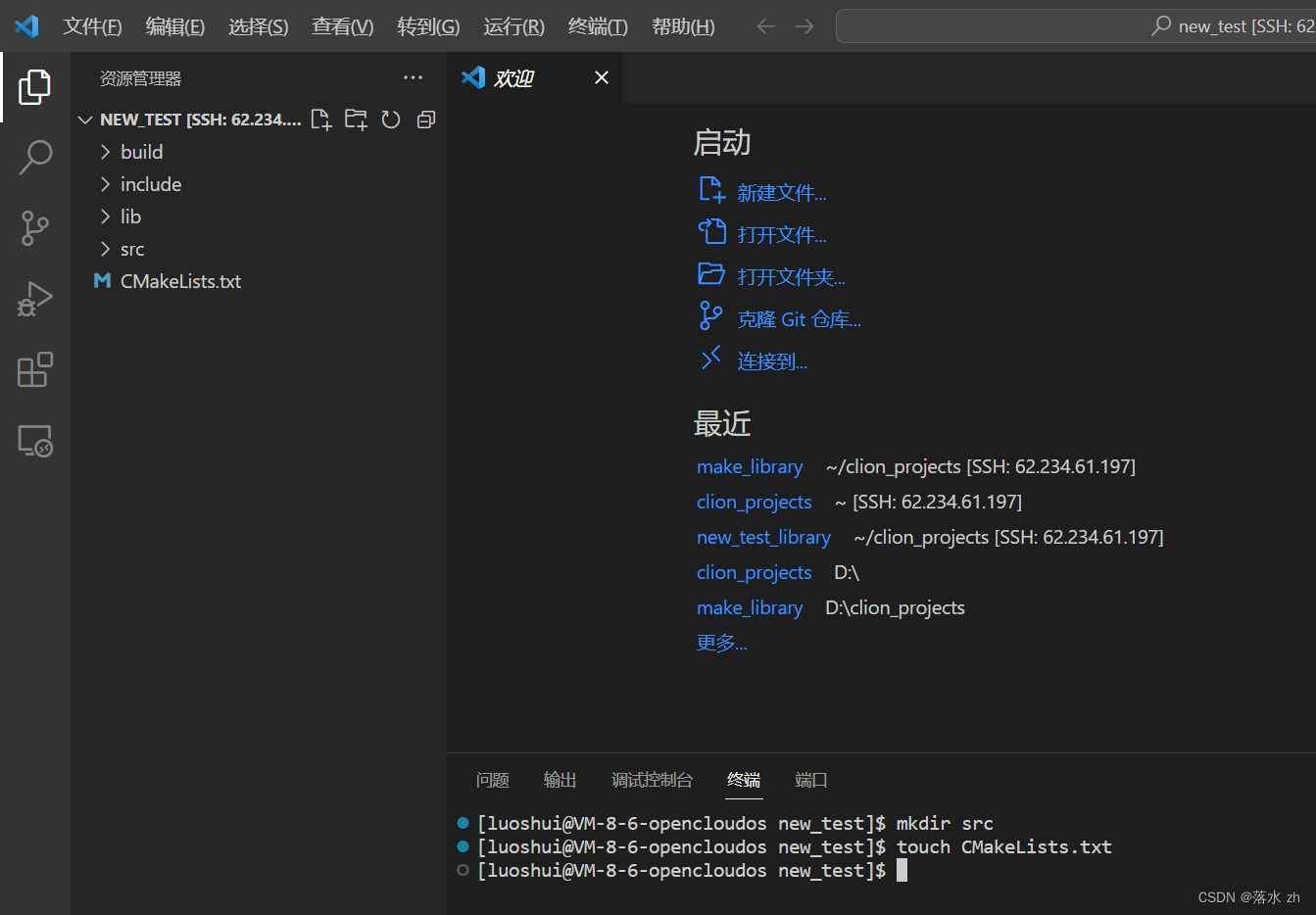The height and width of the screenshot is (915, 1316).
Task: Click the 连接到 remote icon
Action: [711, 359]
